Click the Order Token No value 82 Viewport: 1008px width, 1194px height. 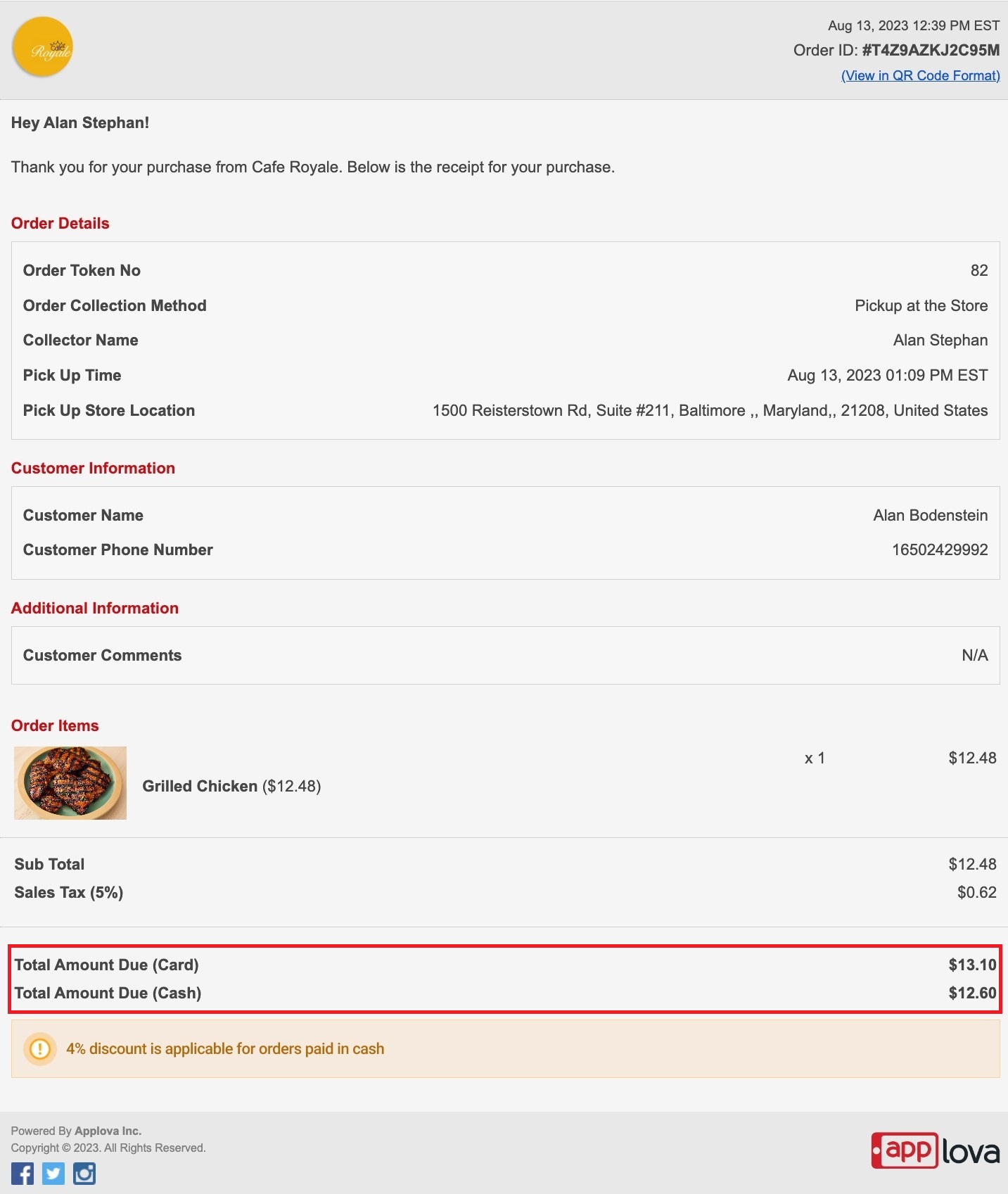979,270
